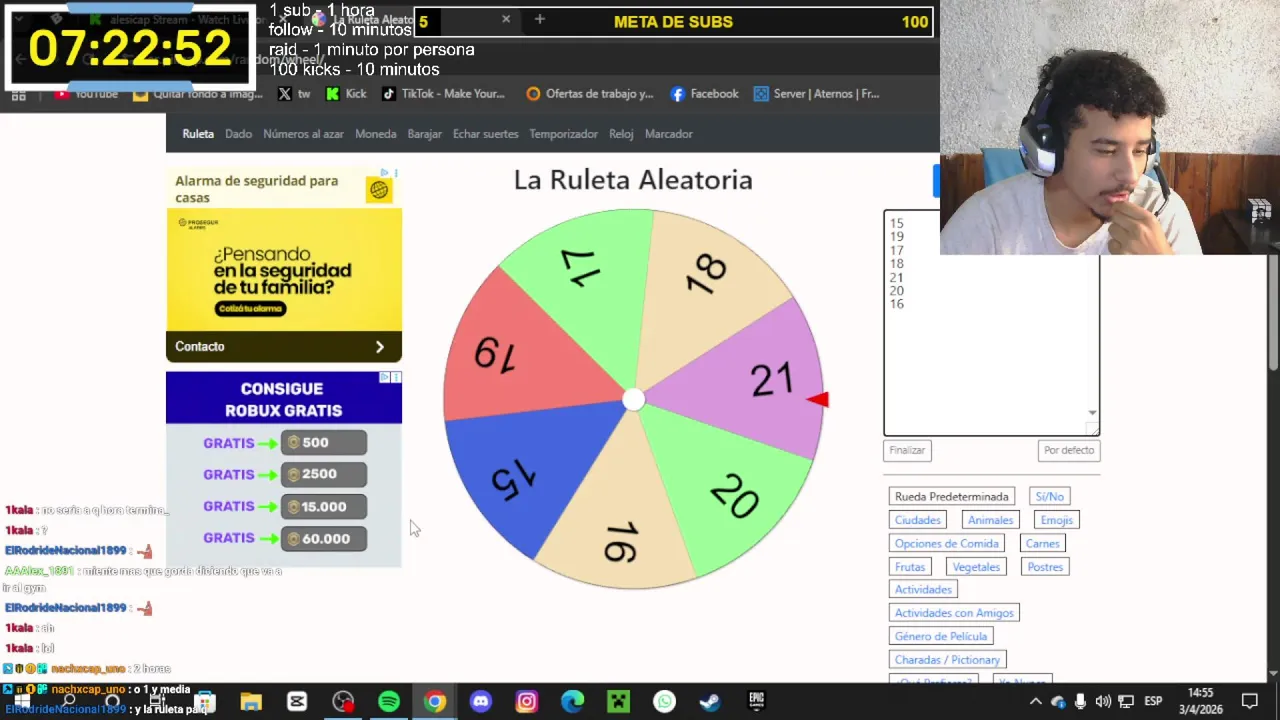Open Discord from the taskbar
Viewport: 1280px width, 720px height.
(481, 702)
